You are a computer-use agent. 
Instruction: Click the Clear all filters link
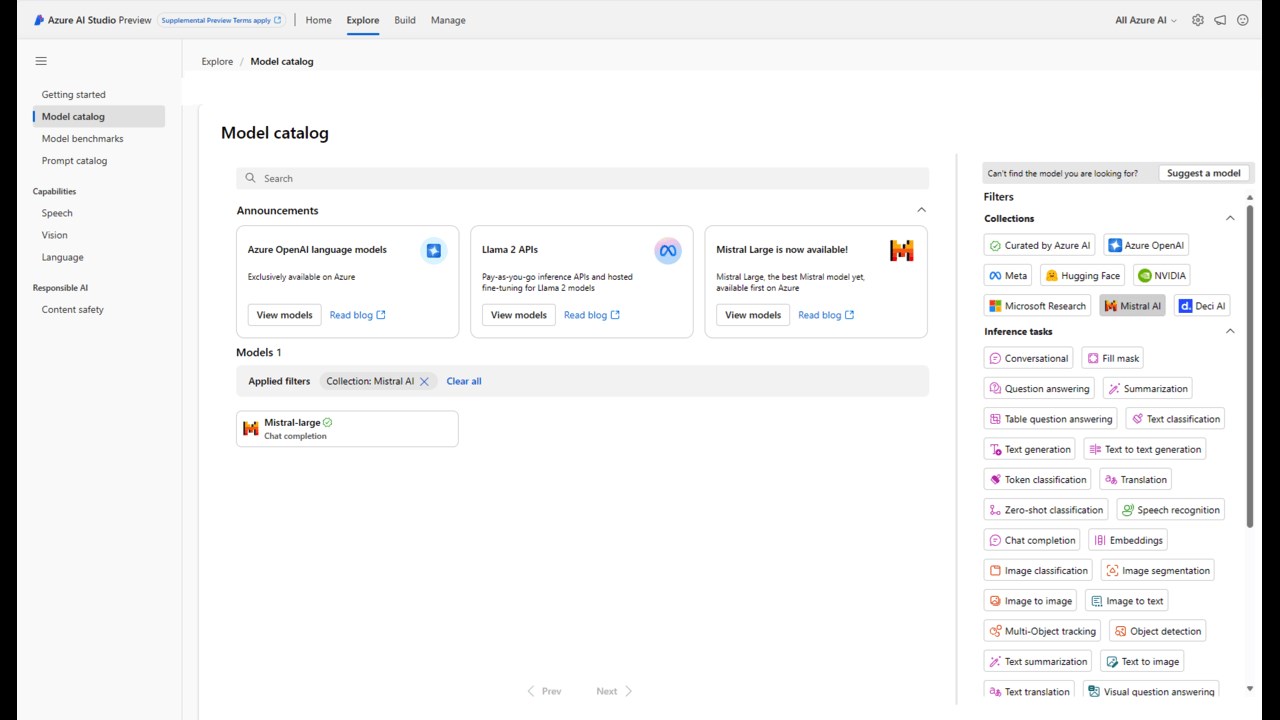464,381
